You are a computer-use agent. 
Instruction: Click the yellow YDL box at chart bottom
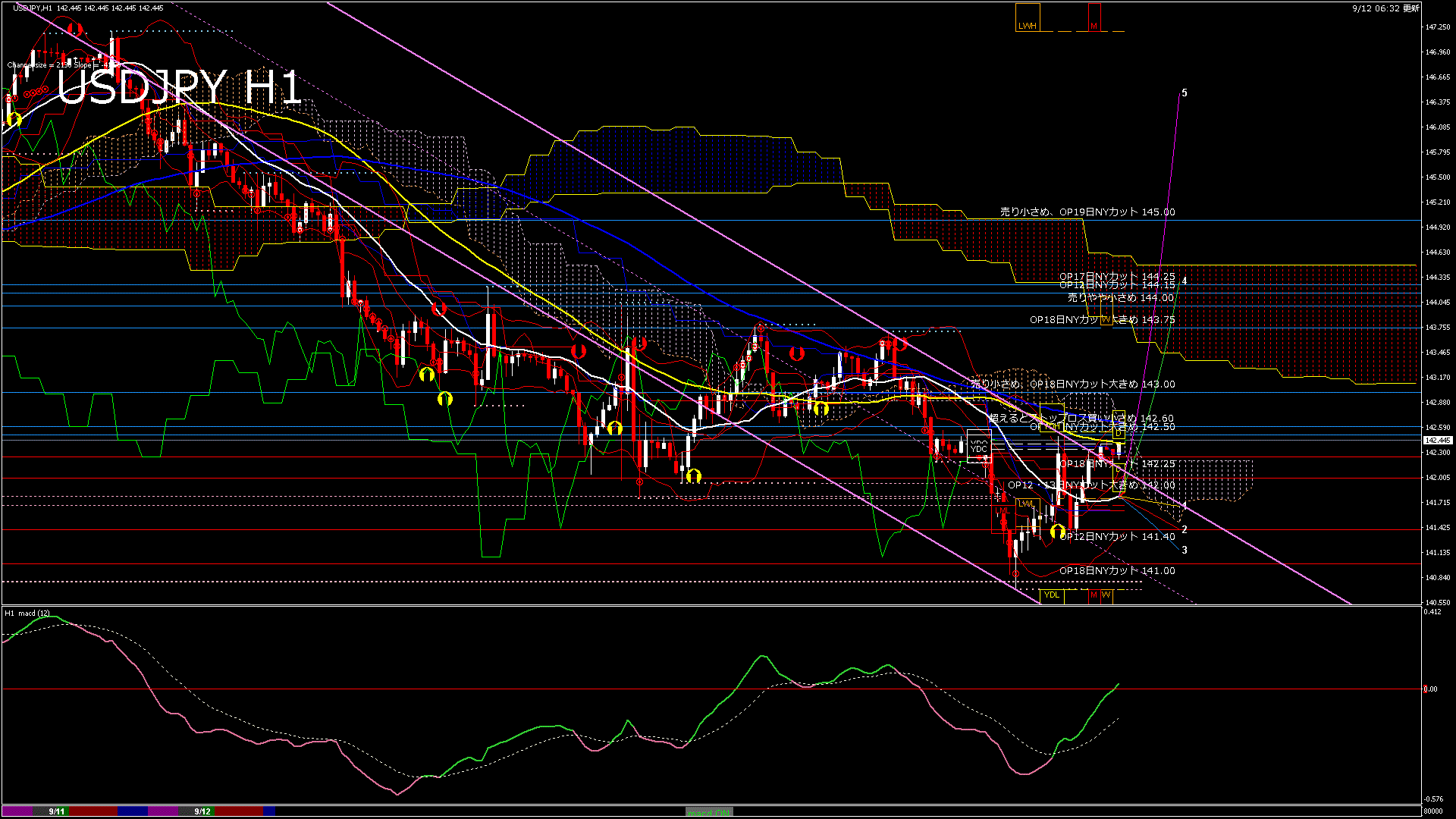coord(1052,595)
